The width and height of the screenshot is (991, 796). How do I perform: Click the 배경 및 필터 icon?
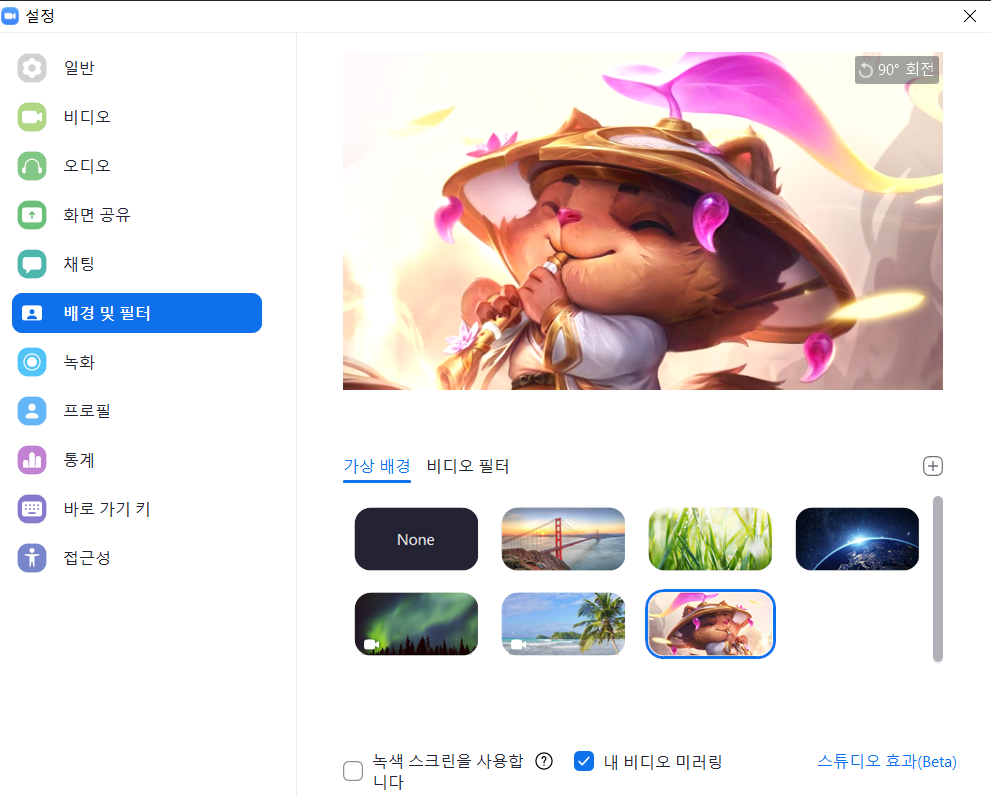32,313
